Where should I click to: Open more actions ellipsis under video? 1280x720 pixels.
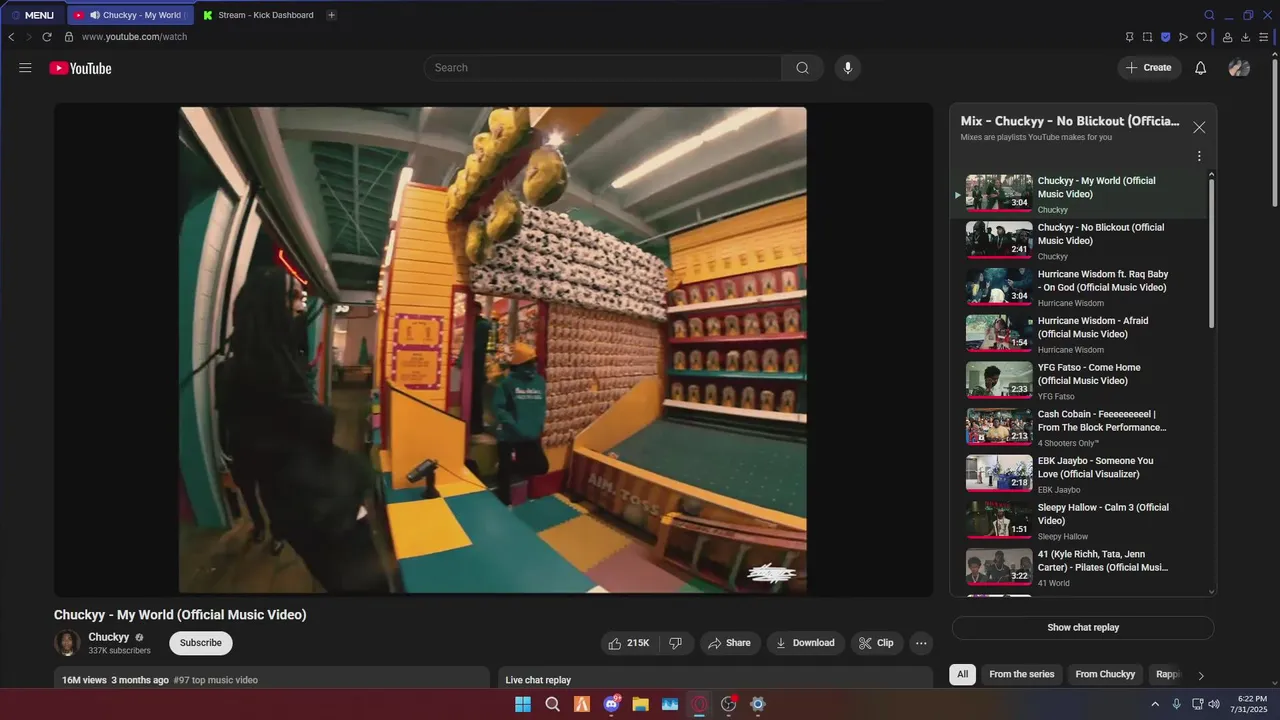point(922,643)
